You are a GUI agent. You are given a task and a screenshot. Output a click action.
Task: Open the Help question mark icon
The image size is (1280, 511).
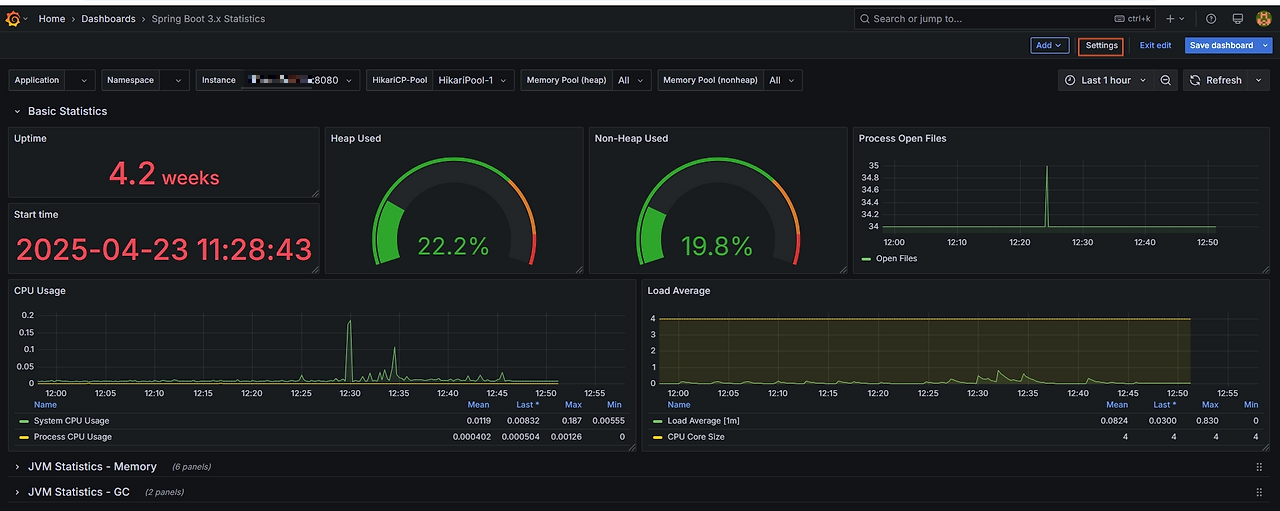pyautogui.click(x=1211, y=18)
